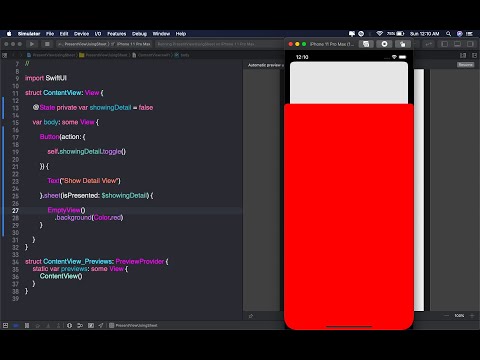Image resolution: width=480 pixels, height=360 pixels.
Task: Open the canvas zoom percentage dropdown
Action: point(459,315)
